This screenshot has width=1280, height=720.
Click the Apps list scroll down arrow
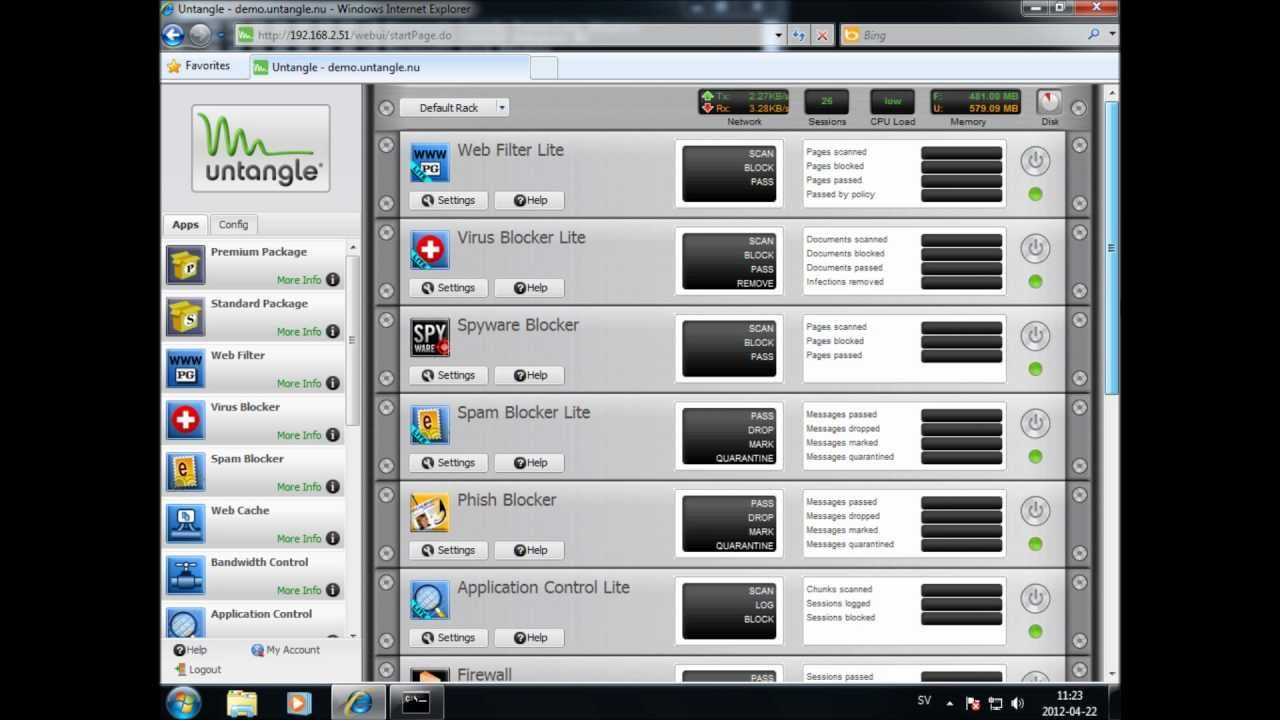point(352,635)
